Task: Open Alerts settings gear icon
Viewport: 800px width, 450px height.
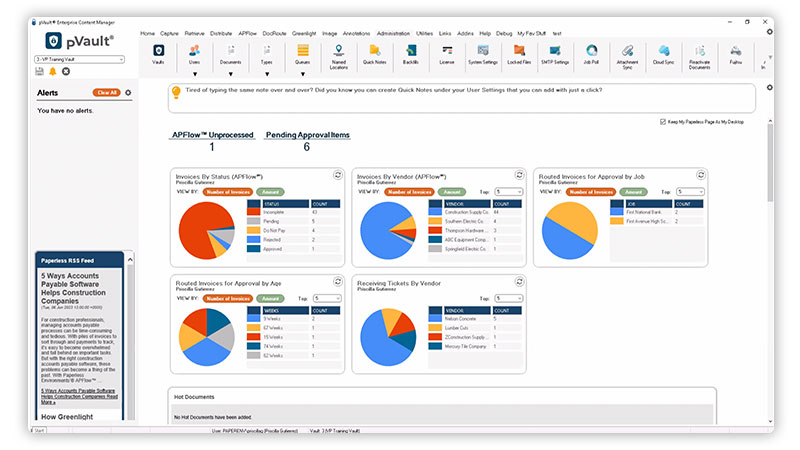Action: click(128, 93)
